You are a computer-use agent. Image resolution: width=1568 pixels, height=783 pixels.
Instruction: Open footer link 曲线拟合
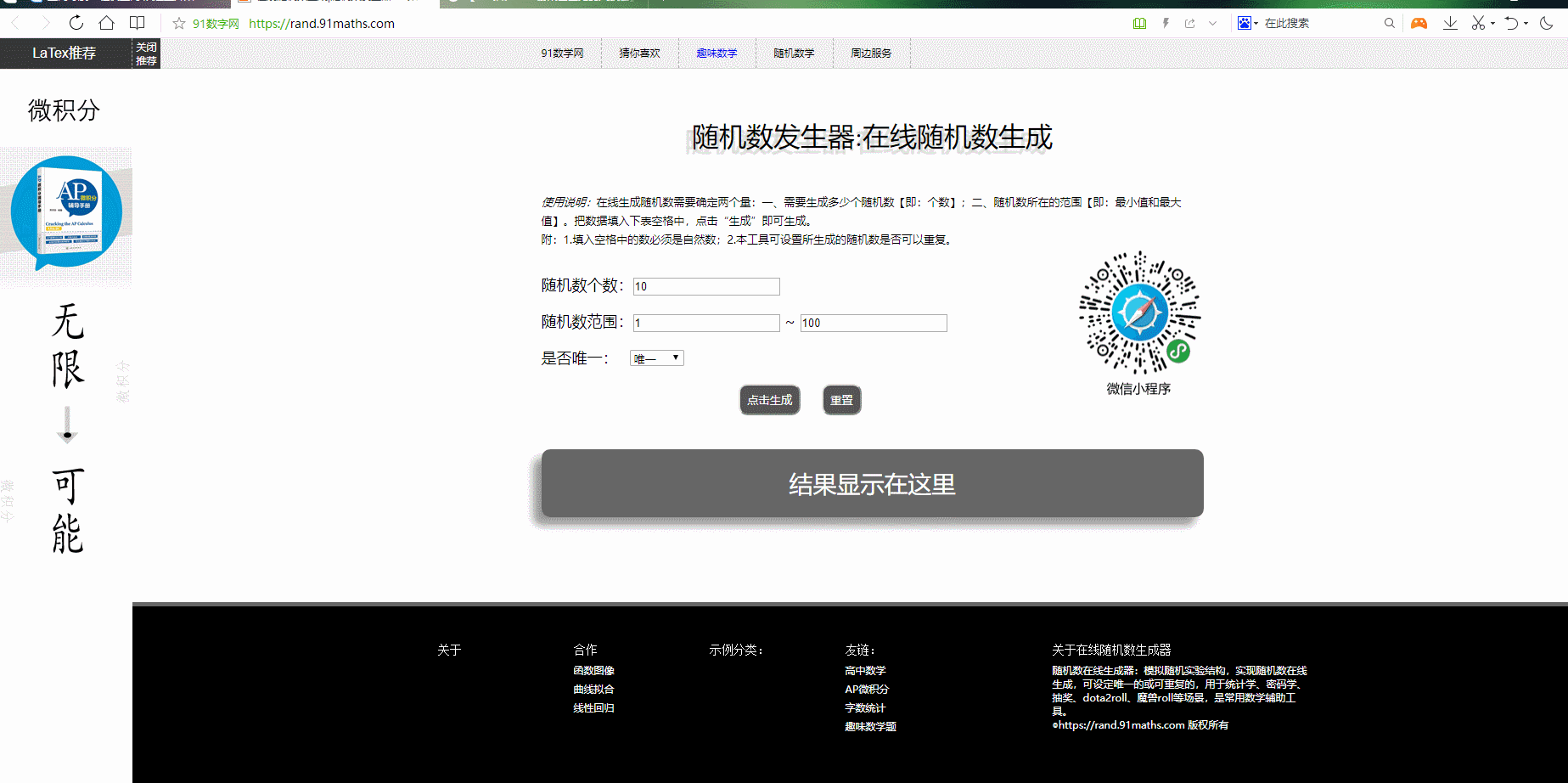(593, 689)
